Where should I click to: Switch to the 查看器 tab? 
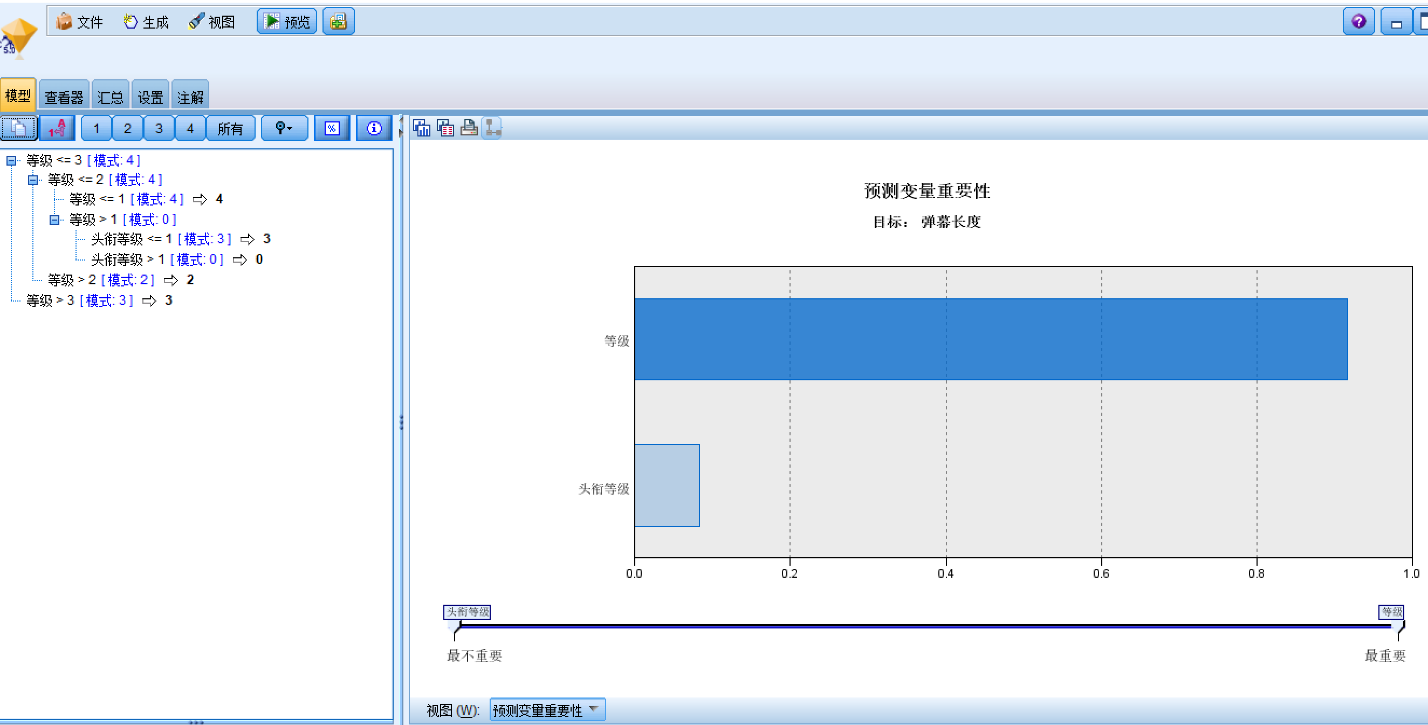pos(64,96)
